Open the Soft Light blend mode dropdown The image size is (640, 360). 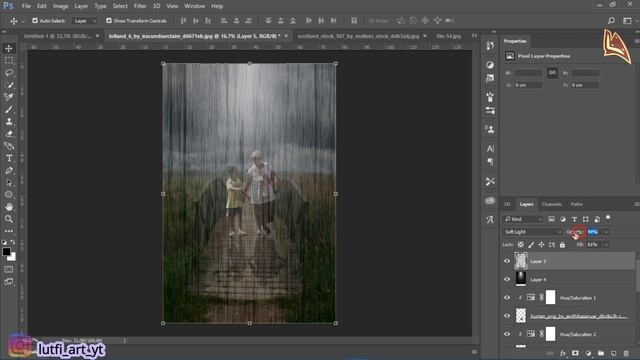click(533, 232)
